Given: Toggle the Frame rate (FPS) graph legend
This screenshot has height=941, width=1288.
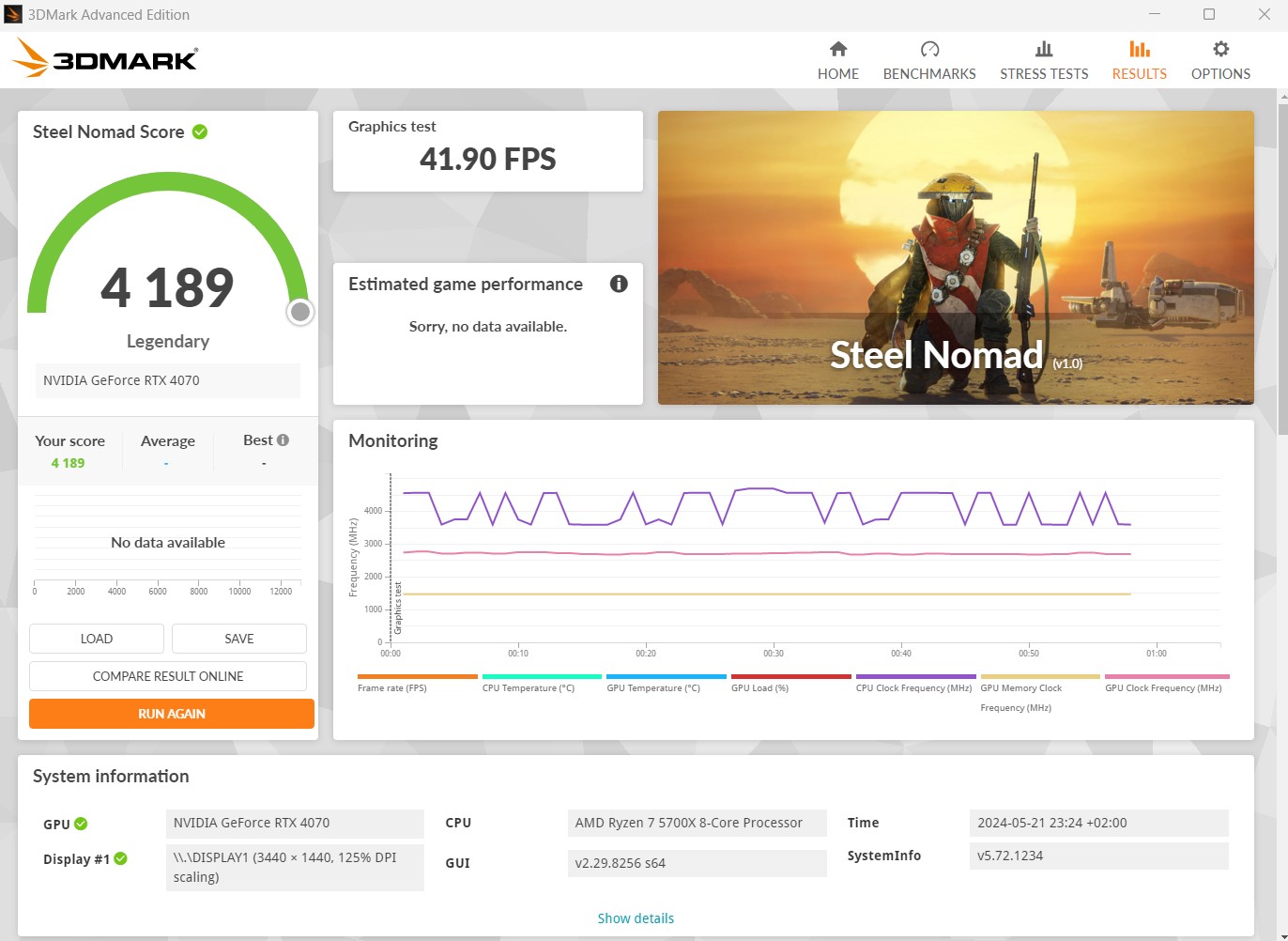Looking at the screenshot, I should [416, 680].
